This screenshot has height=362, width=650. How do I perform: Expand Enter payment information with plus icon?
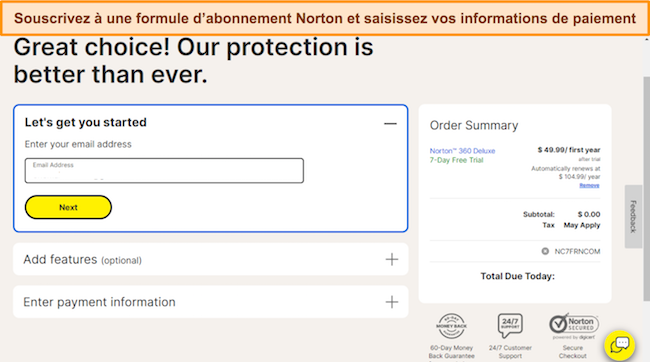point(392,302)
